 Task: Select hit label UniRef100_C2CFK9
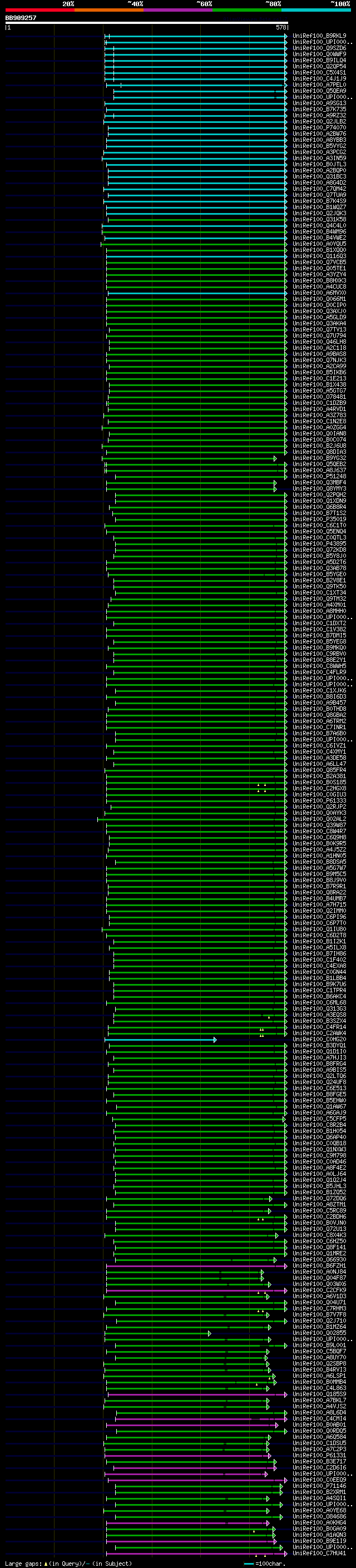pyautogui.click(x=319, y=1290)
